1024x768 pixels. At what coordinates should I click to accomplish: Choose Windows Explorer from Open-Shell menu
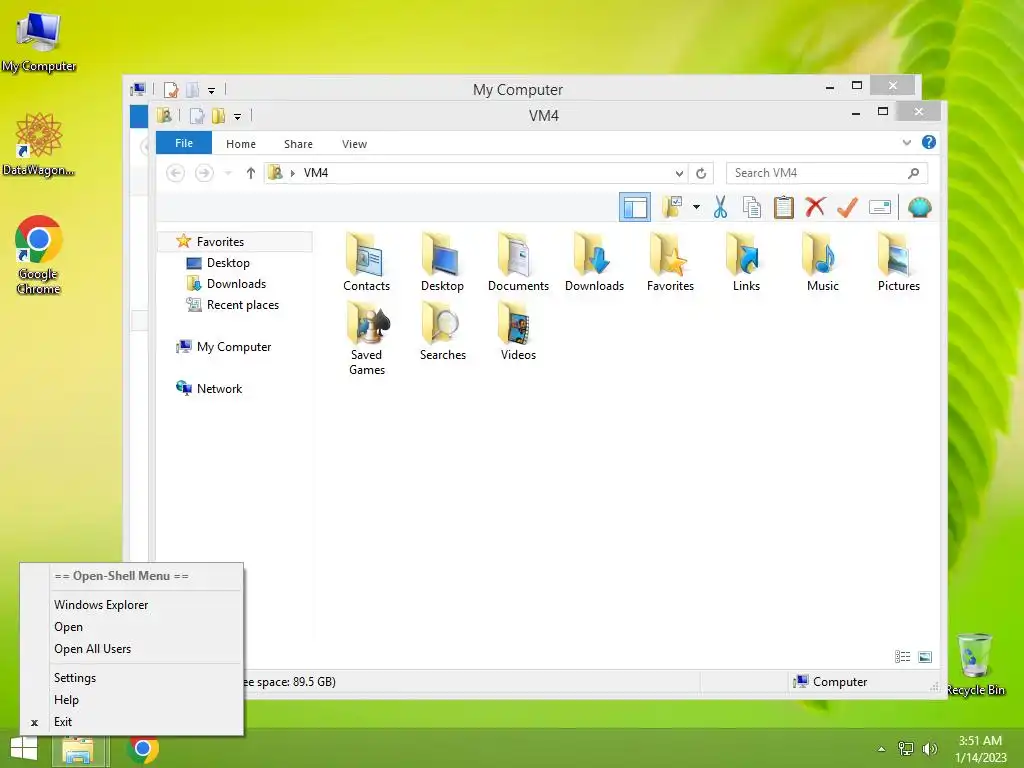point(101,605)
